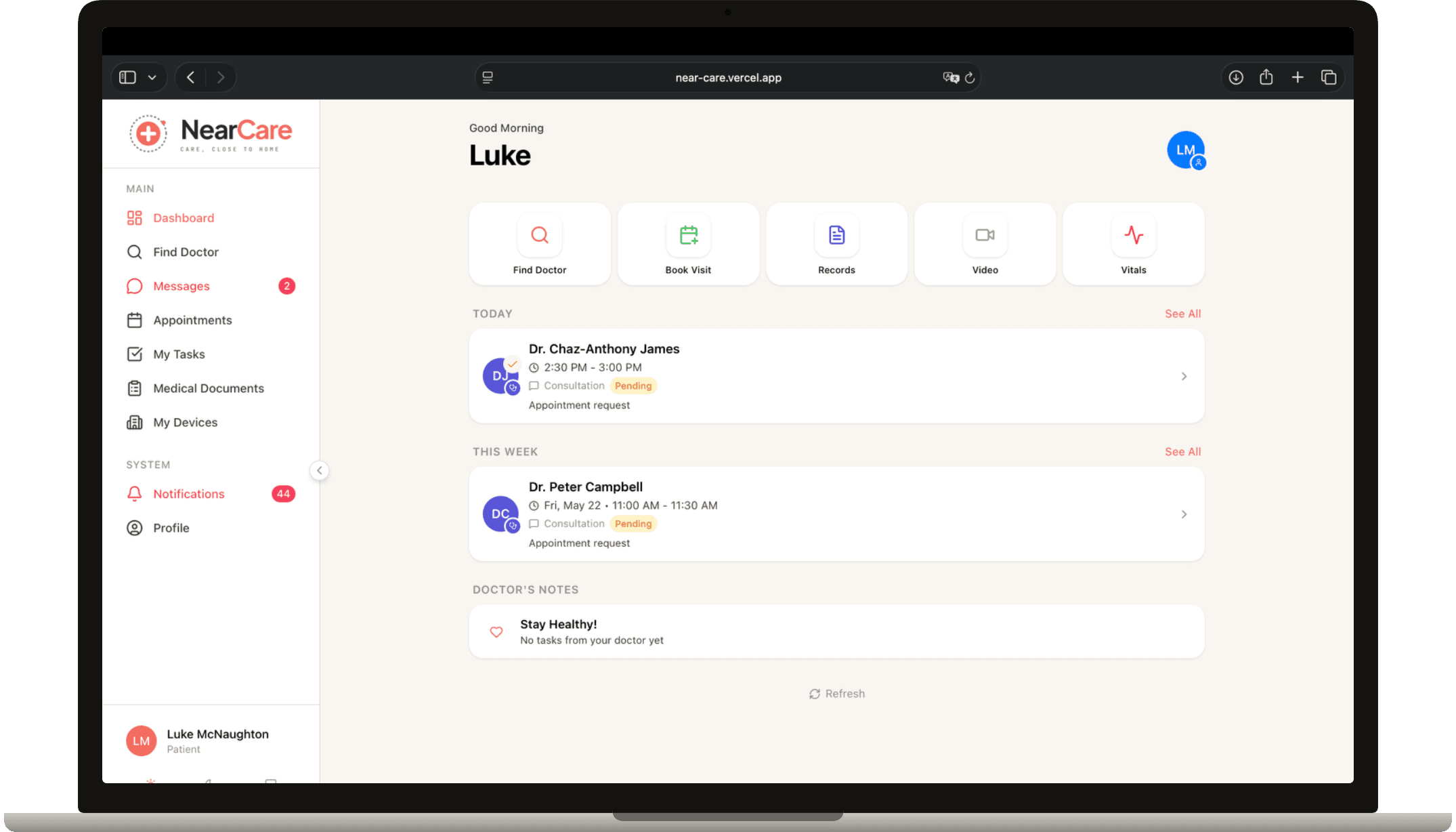Click Dr. Peter Campbell name
1456x832 pixels.
[586, 487]
